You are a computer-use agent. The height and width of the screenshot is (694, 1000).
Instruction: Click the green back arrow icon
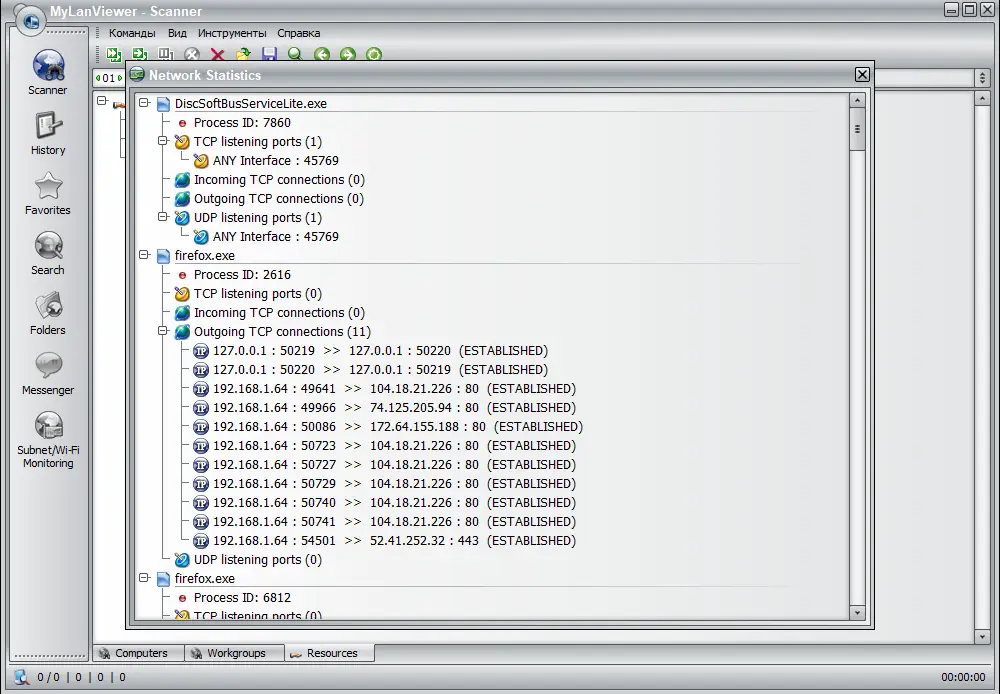click(x=321, y=55)
